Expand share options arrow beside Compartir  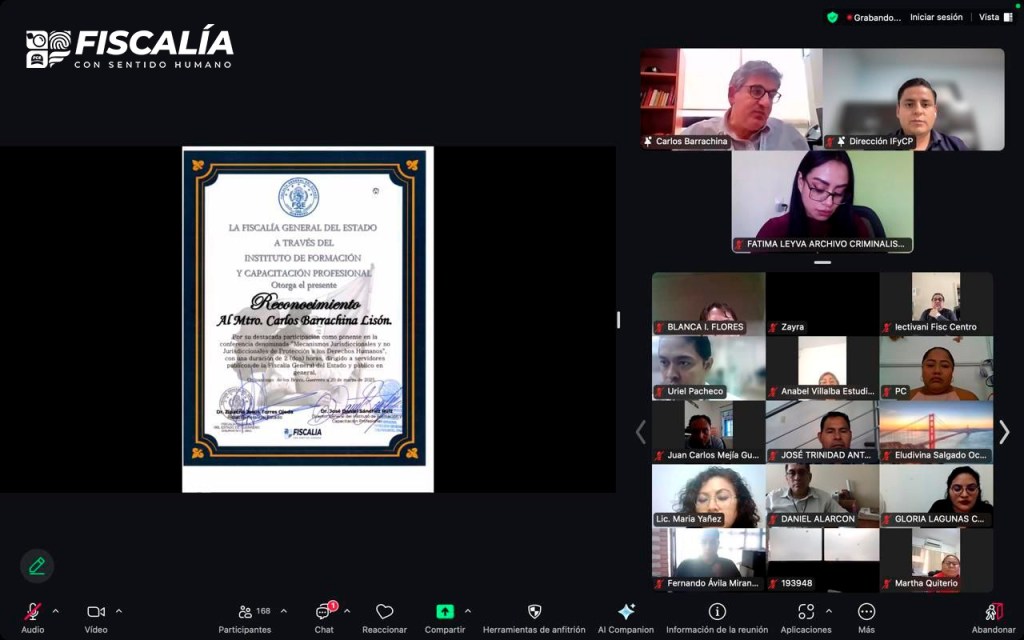pos(468,611)
